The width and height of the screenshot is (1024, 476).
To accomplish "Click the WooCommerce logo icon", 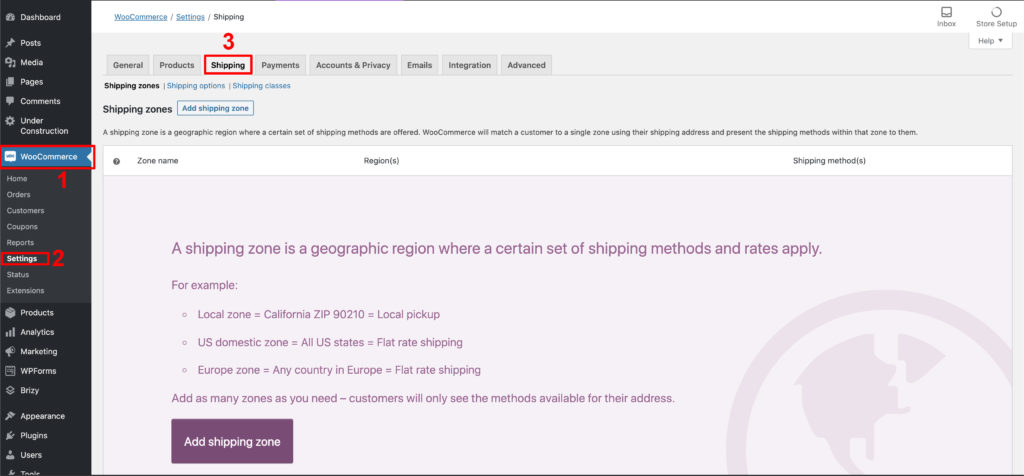I will 10,157.
